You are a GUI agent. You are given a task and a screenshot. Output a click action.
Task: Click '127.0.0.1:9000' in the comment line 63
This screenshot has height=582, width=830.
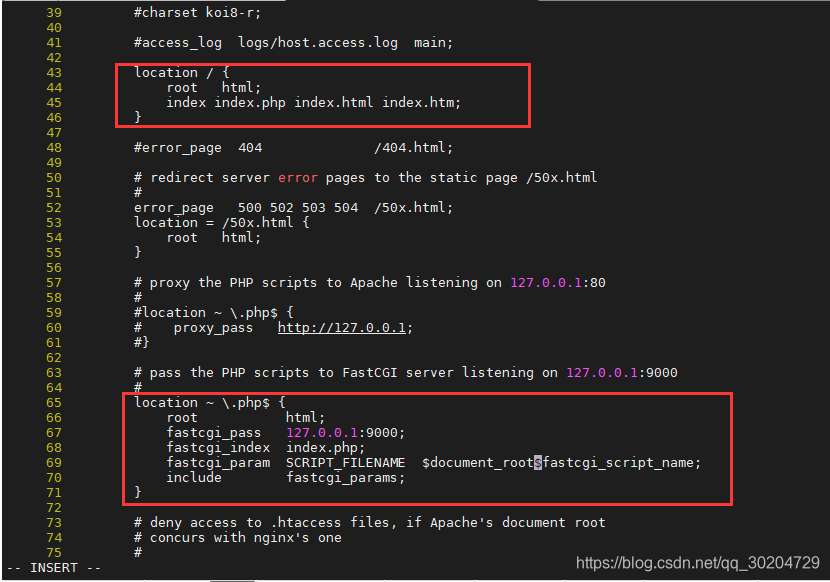tap(621, 373)
